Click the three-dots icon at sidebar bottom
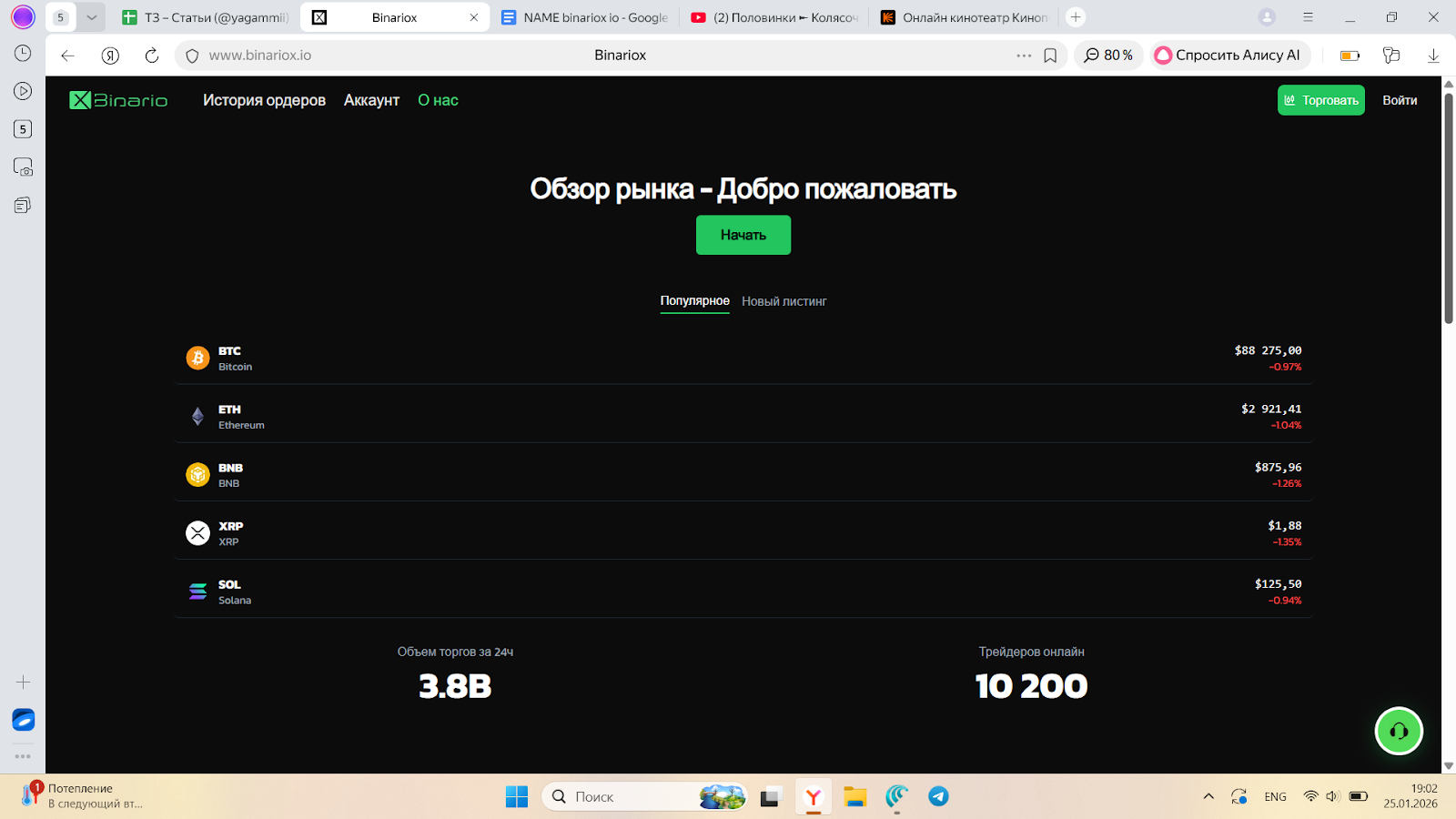Screen dimensions: 1456x819 pos(23,756)
